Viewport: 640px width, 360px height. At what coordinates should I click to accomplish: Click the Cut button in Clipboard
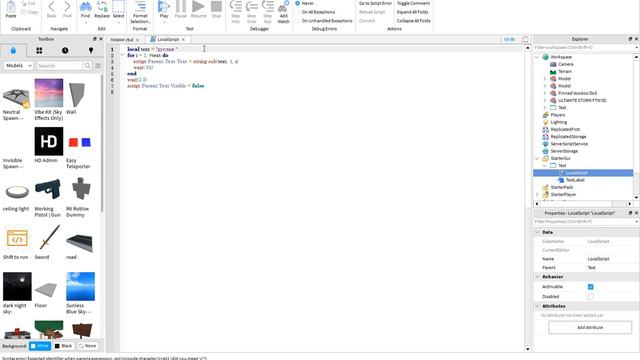[29, 3]
